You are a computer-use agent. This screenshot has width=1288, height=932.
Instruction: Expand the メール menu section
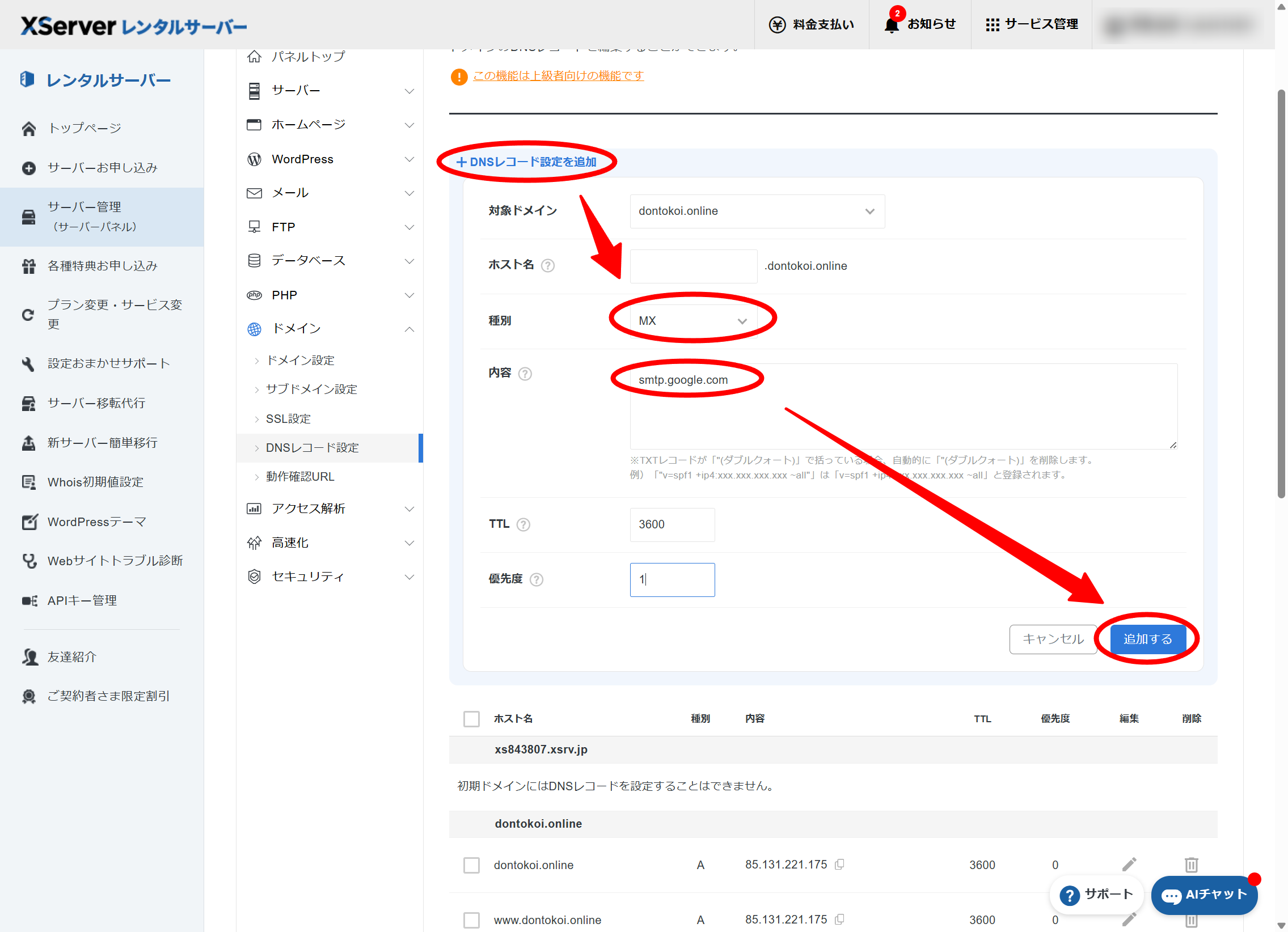(x=331, y=193)
